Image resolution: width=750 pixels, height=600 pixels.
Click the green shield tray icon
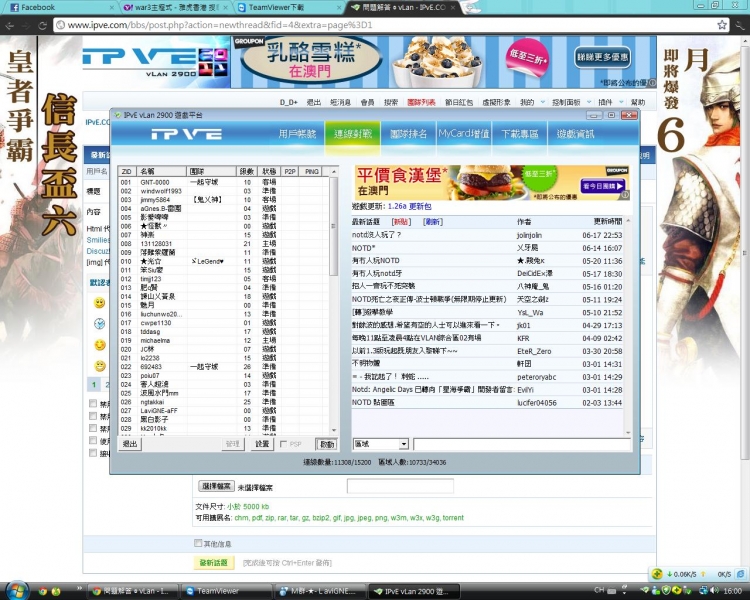pyautogui.click(x=665, y=590)
